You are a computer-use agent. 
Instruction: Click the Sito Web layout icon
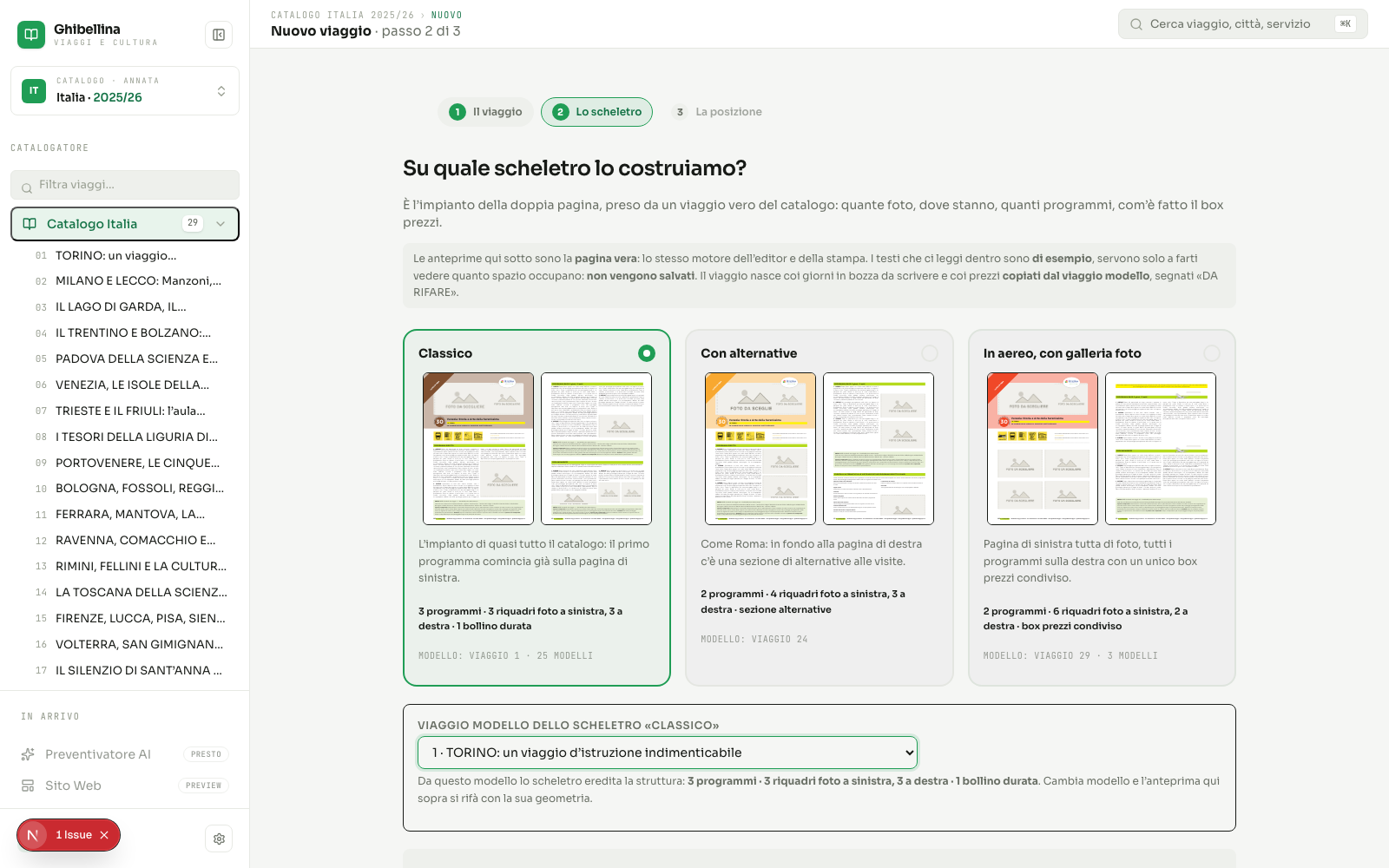(28, 786)
